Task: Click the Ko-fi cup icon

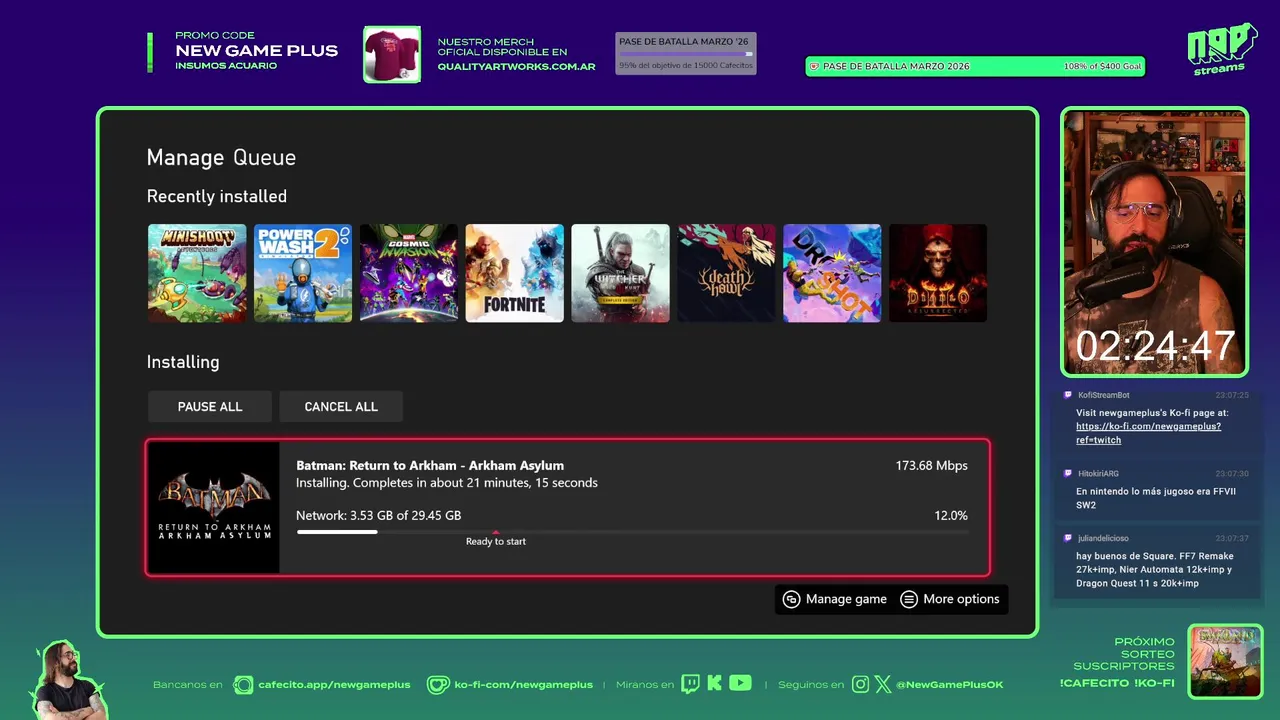Action: pos(438,685)
